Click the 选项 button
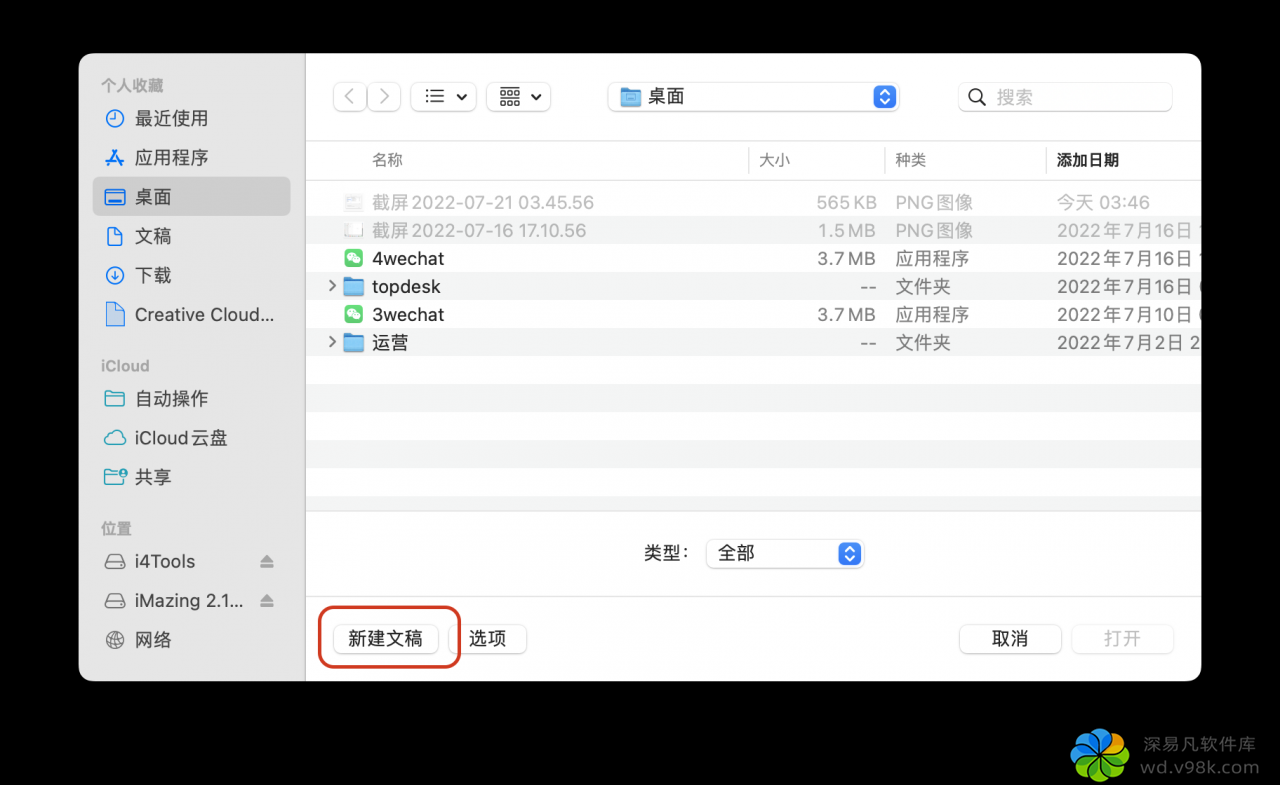 487,638
